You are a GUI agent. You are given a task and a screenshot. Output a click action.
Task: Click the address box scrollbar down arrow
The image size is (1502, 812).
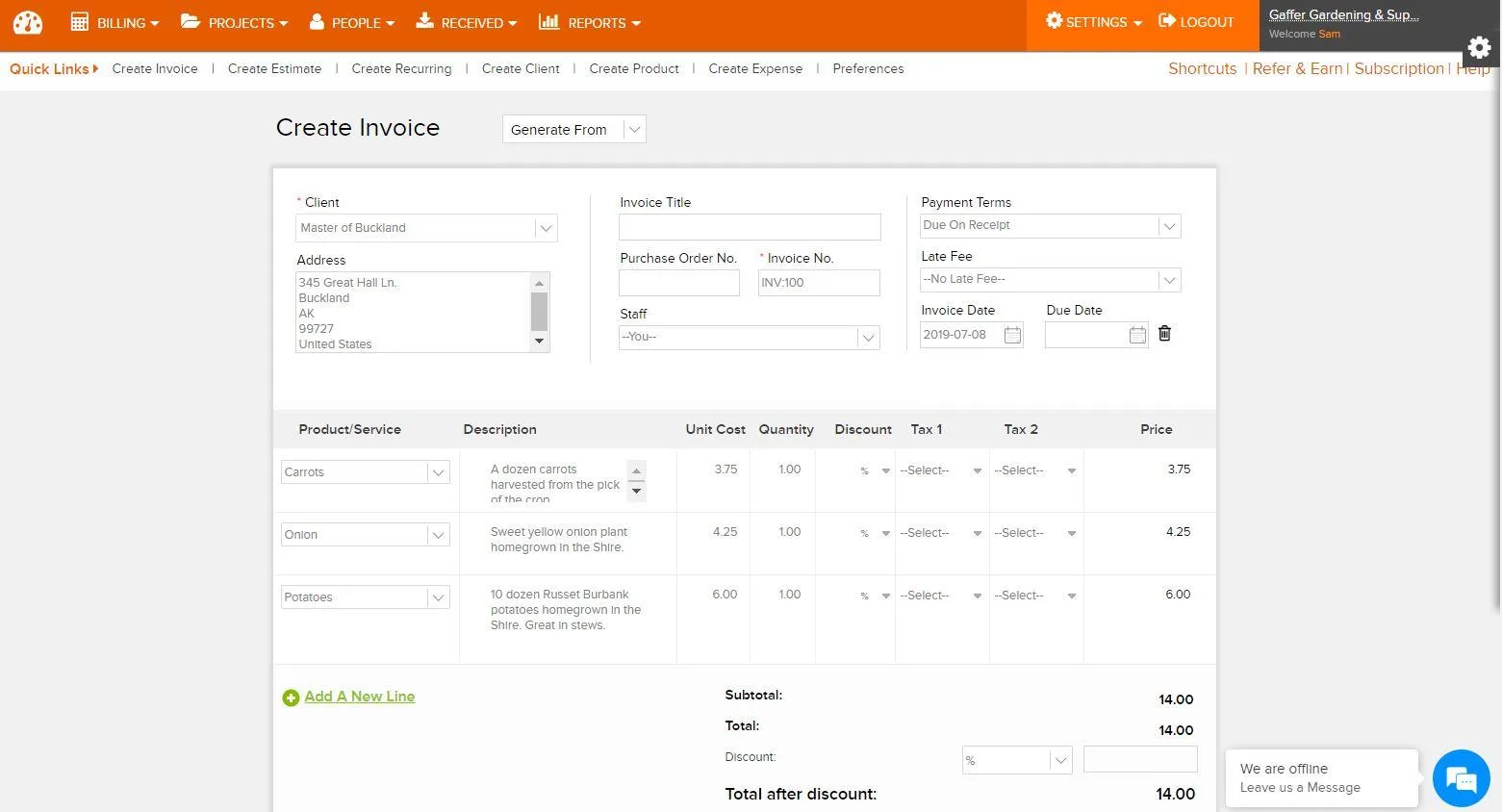click(539, 342)
